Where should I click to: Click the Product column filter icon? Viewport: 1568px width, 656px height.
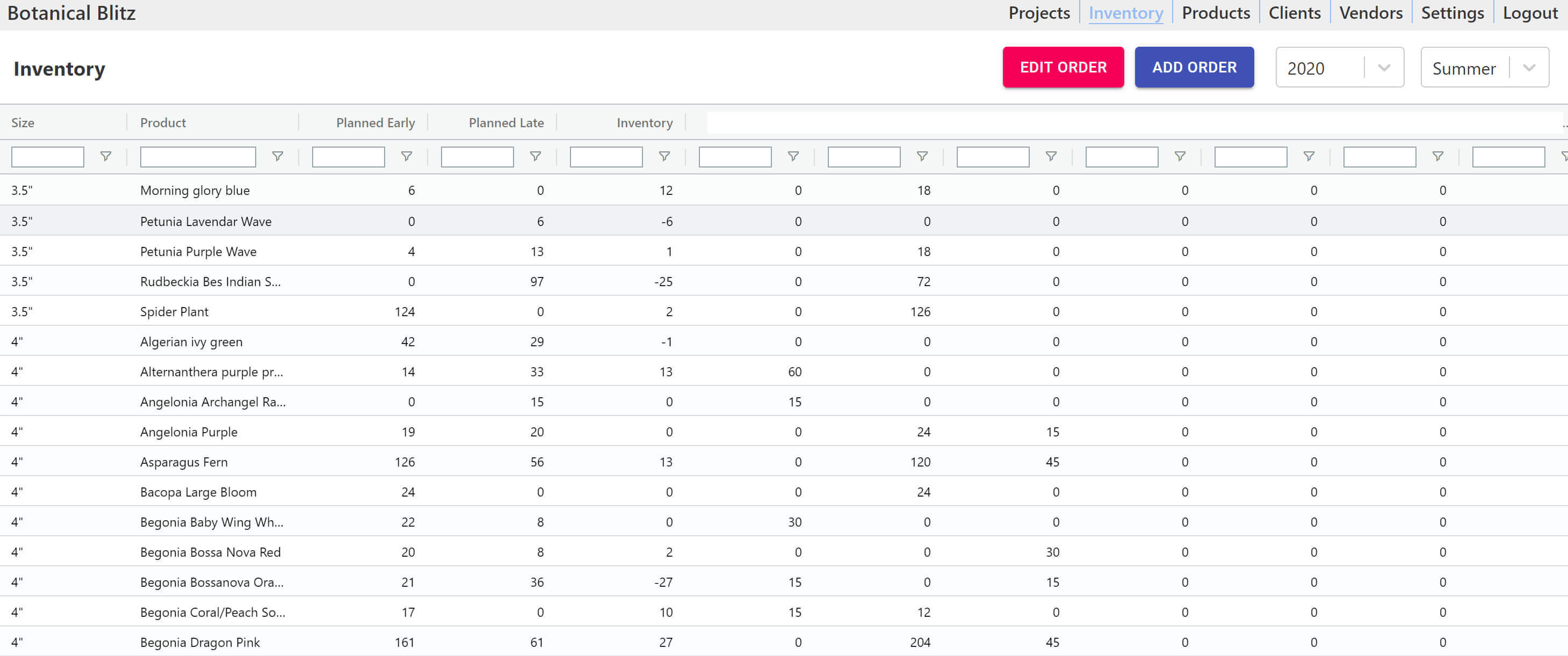277,156
